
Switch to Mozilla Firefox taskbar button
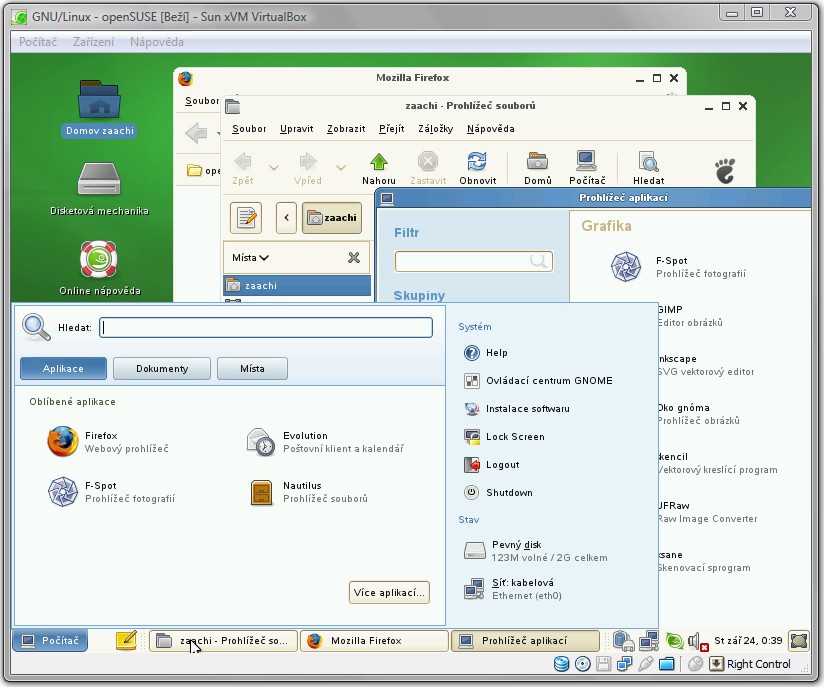tap(374, 641)
